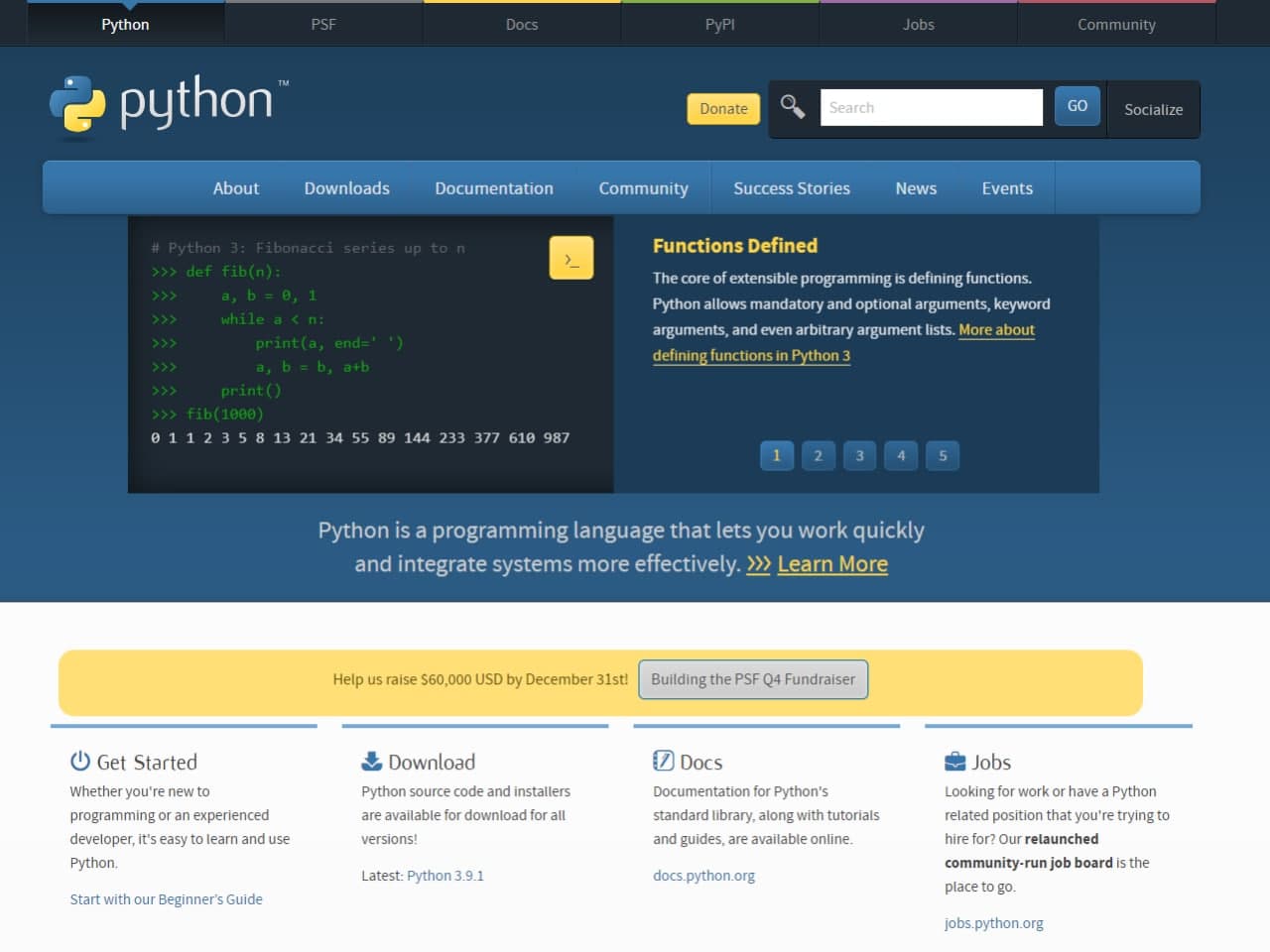Click the Get Started power icon
Image resolution: width=1270 pixels, height=952 pixels.
coord(80,761)
